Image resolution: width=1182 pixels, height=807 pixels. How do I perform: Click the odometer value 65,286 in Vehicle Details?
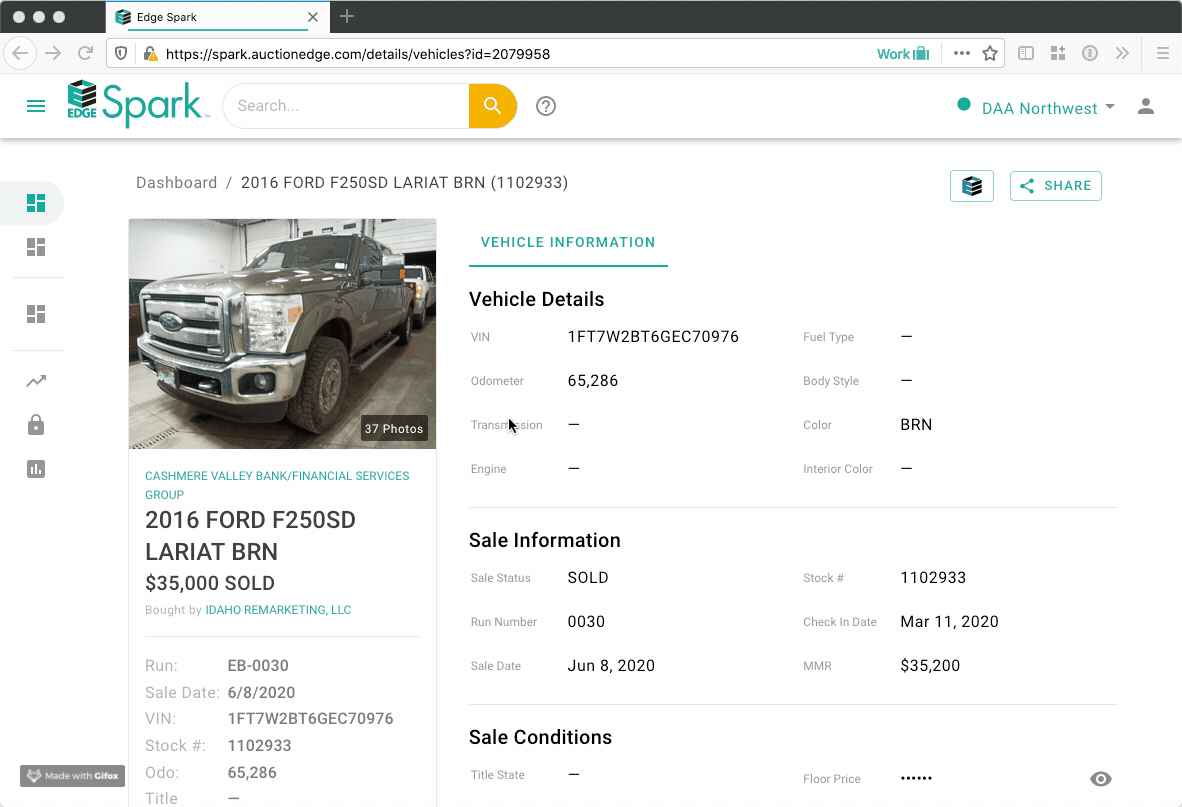point(593,381)
